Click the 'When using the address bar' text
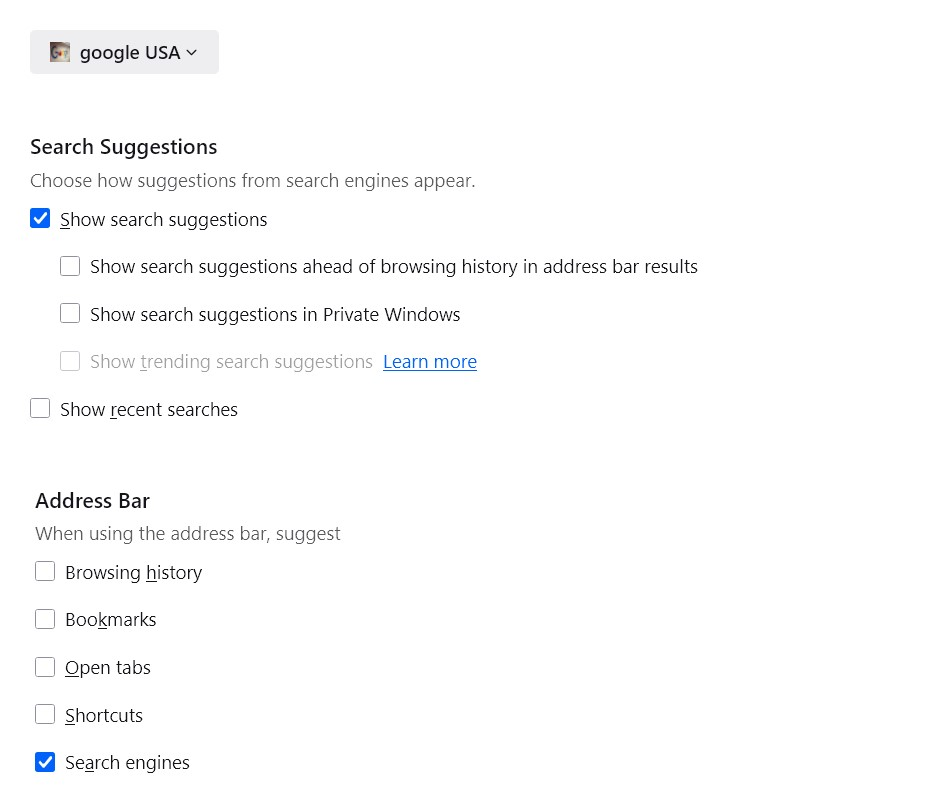The image size is (933, 792). (x=187, y=534)
